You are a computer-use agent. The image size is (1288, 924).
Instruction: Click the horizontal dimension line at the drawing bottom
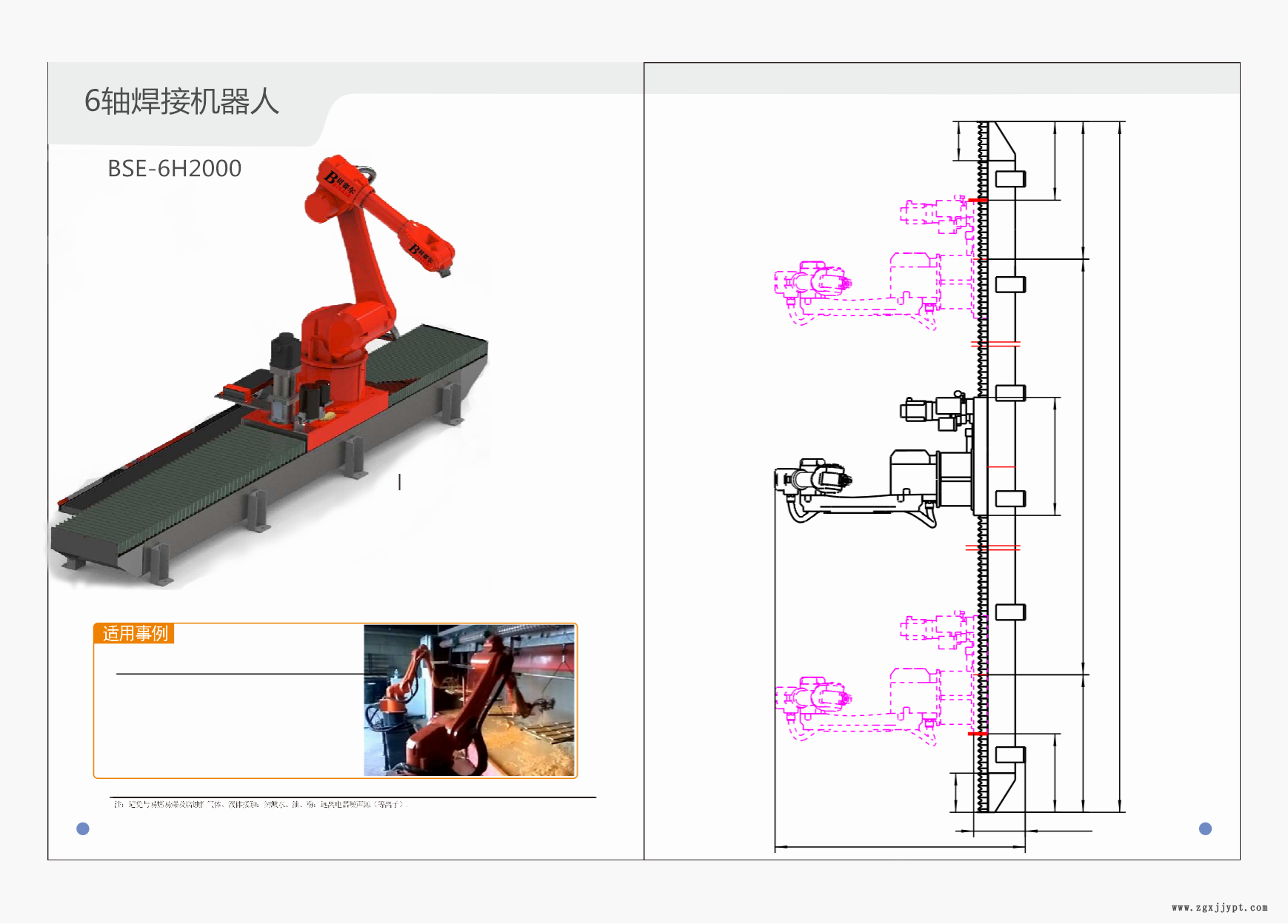pyautogui.click(x=899, y=847)
